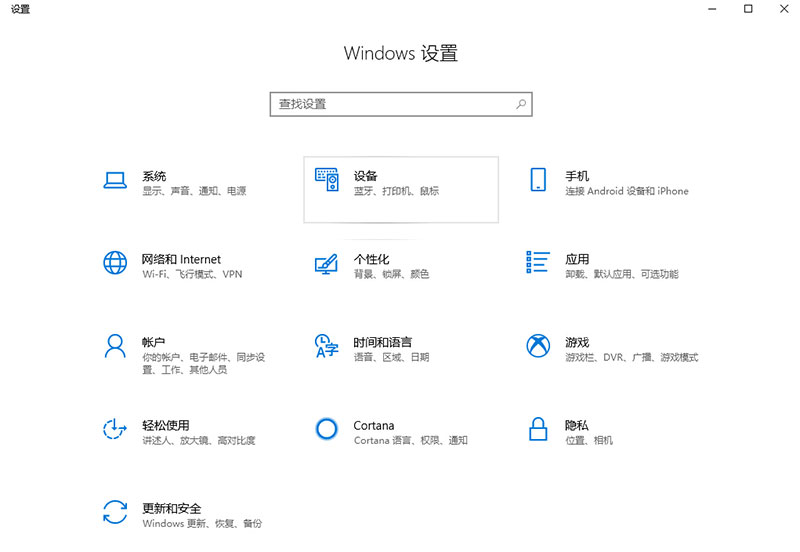Click the text 你的帐户、电子邮件、同步设置
Viewport: 800px width, 552px height.
pos(204,363)
